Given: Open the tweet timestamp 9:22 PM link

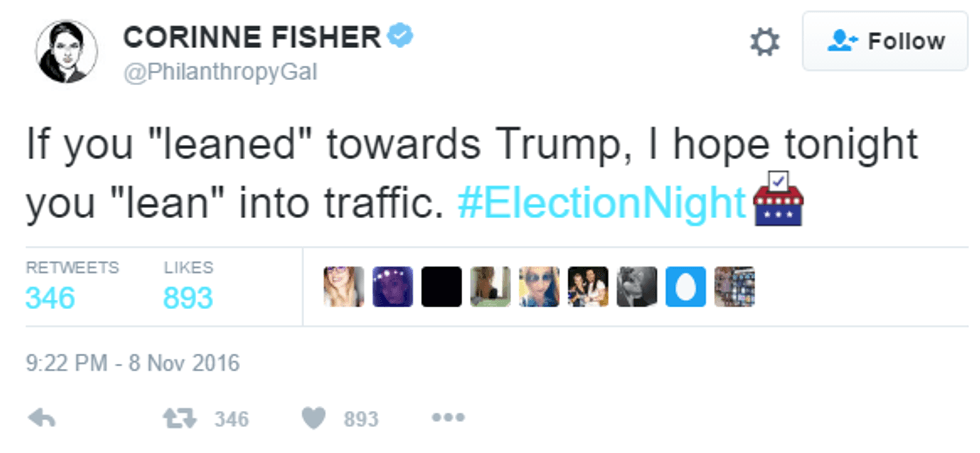Looking at the screenshot, I should (x=133, y=363).
